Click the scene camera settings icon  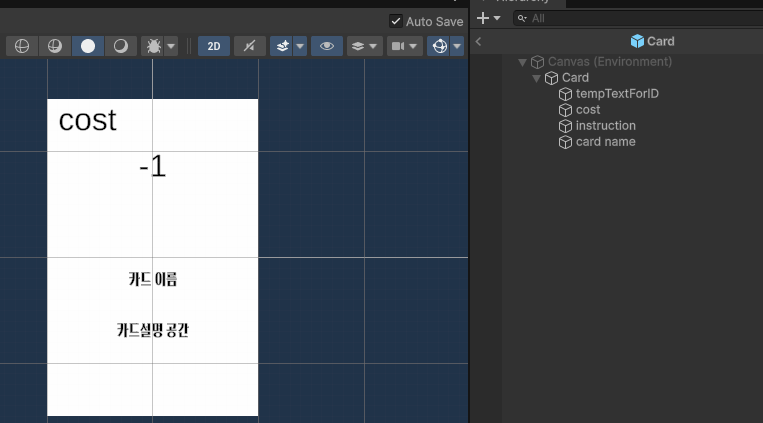click(x=398, y=46)
